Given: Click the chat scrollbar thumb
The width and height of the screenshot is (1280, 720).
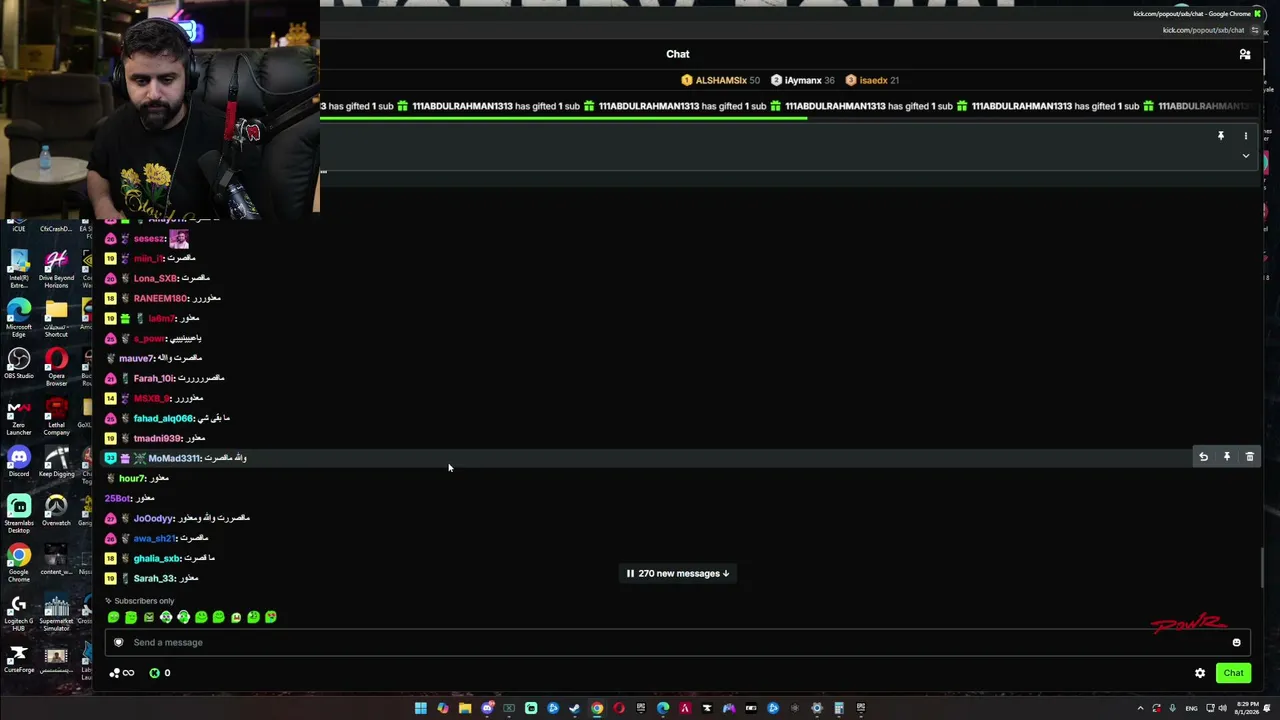Looking at the screenshot, I should coord(1262,568).
